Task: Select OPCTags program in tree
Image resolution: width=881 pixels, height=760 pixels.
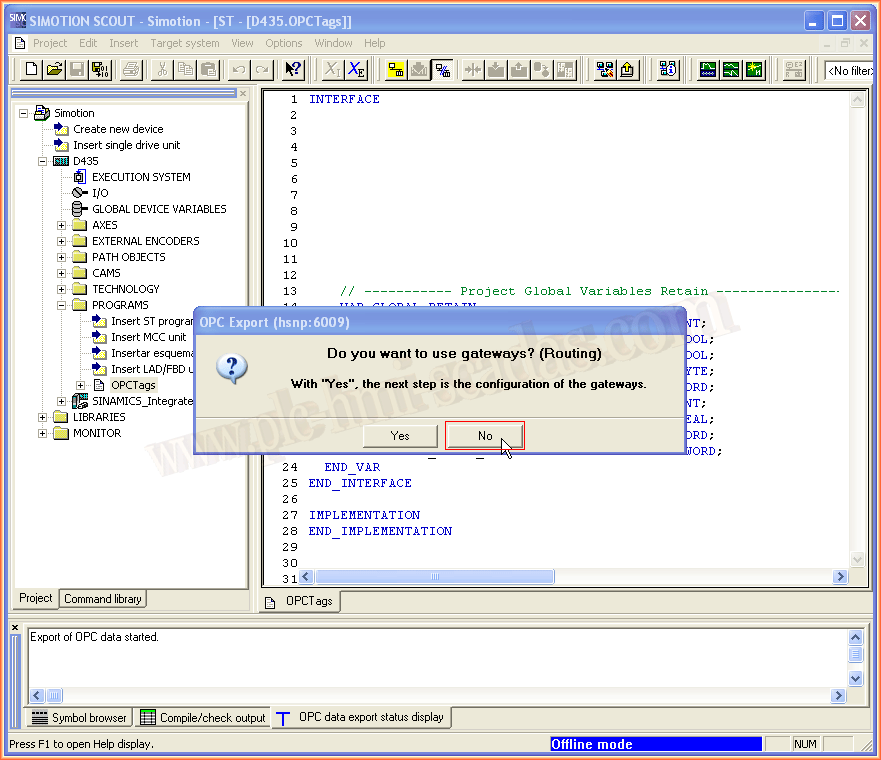Action: (133, 385)
